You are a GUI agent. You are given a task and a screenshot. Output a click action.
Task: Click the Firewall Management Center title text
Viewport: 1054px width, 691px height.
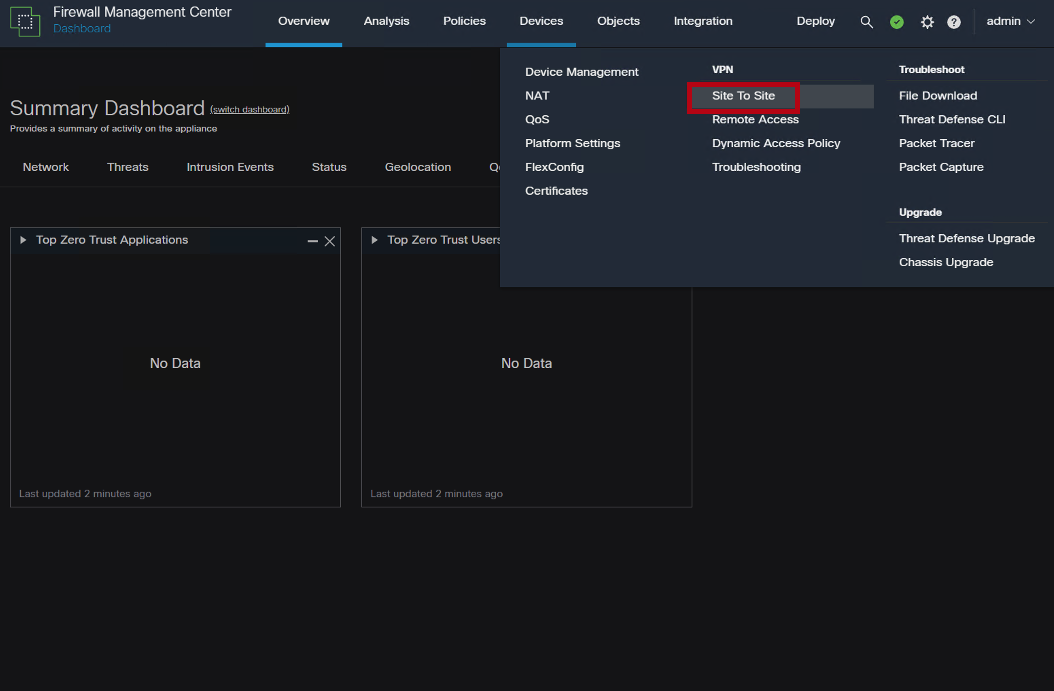point(142,12)
